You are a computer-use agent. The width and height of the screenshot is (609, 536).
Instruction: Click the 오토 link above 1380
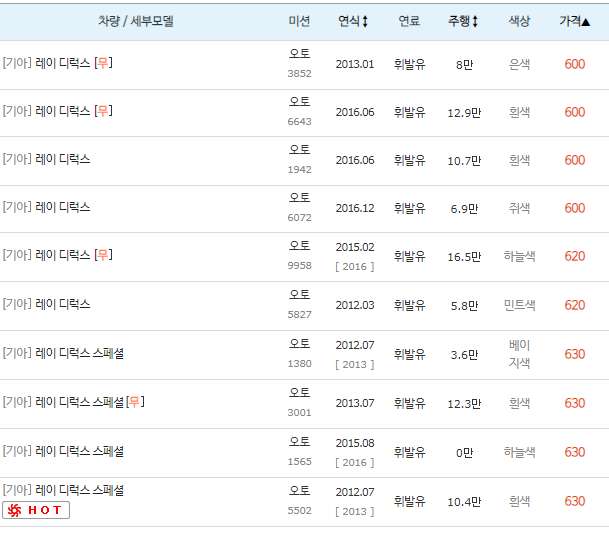(x=299, y=343)
